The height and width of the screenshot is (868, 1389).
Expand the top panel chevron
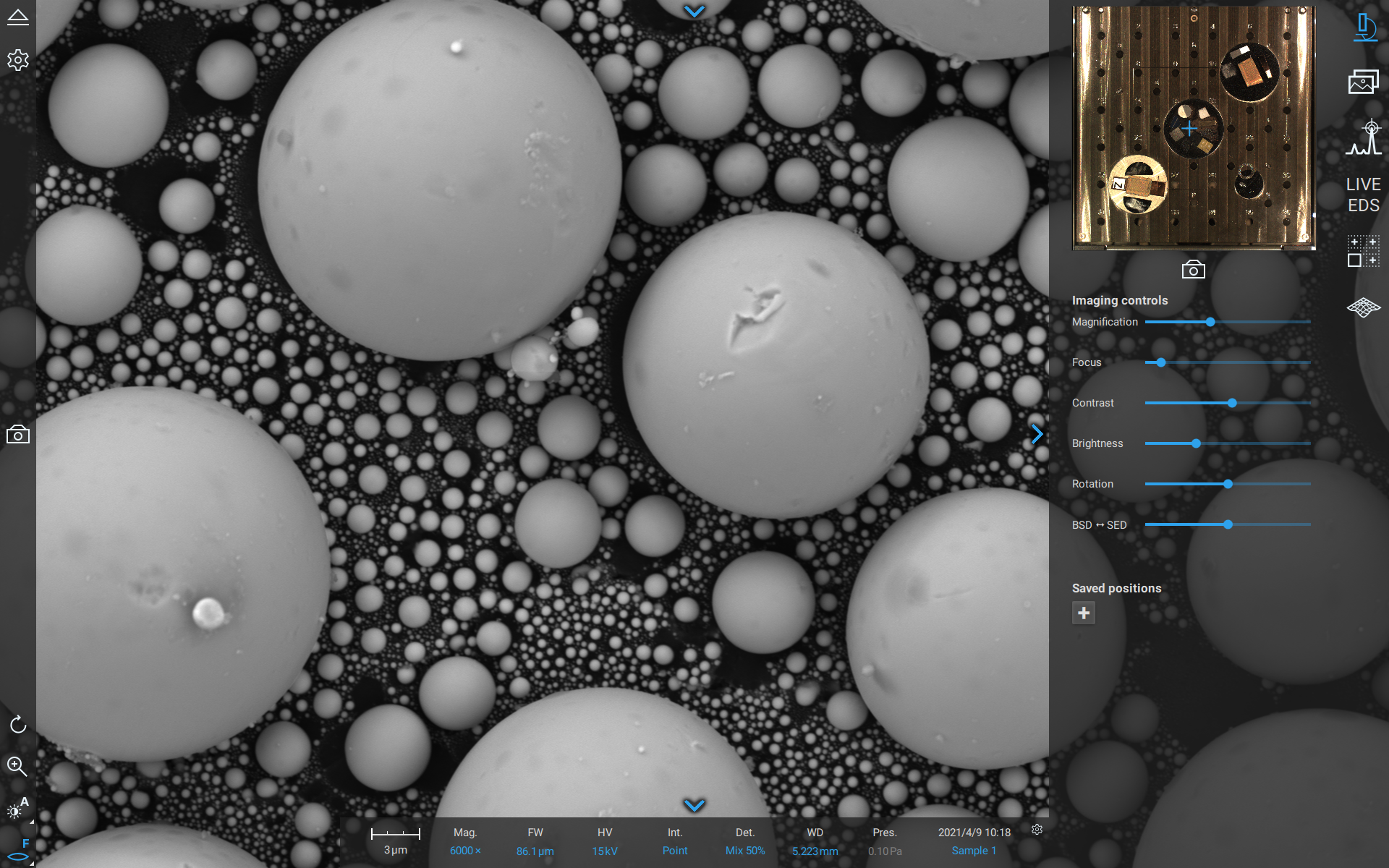point(694,12)
